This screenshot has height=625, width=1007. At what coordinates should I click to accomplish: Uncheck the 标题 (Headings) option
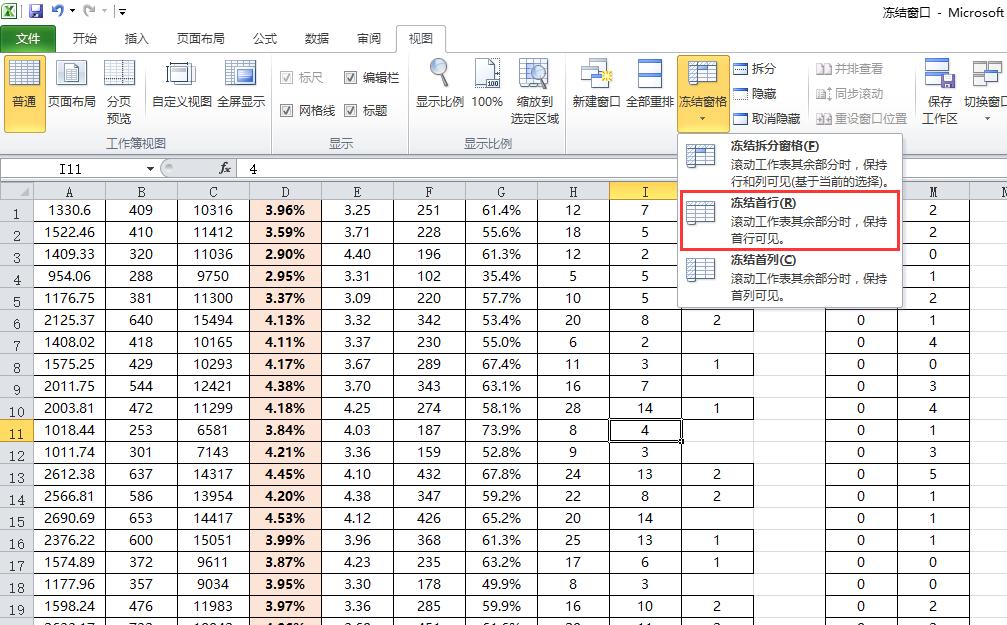(x=351, y=110)
